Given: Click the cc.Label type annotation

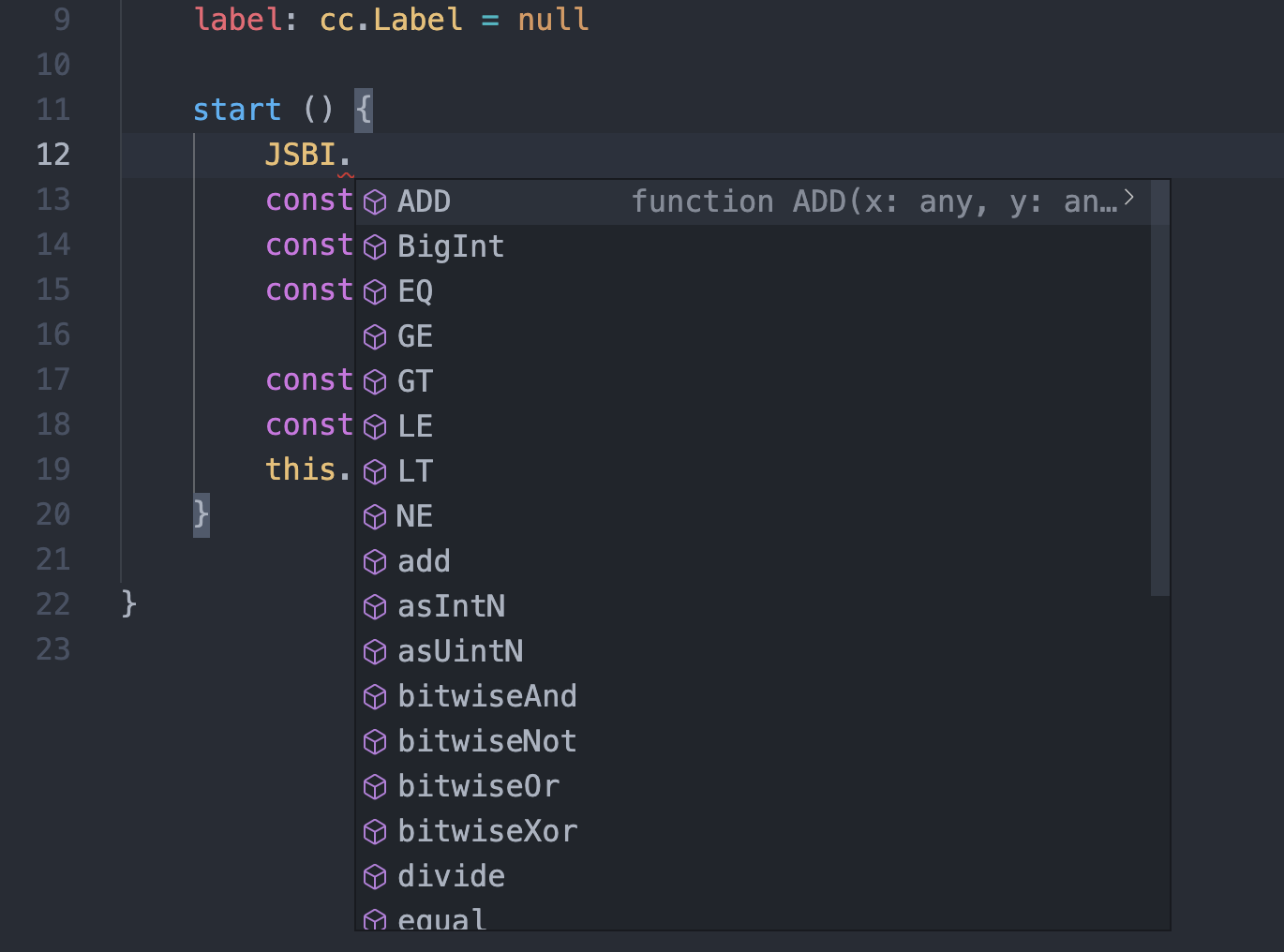Looking at the screenshot, I should click(392, 20).
